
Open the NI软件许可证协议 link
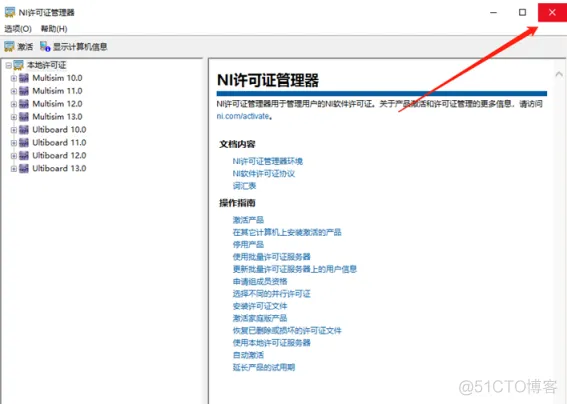coord(264,174)
